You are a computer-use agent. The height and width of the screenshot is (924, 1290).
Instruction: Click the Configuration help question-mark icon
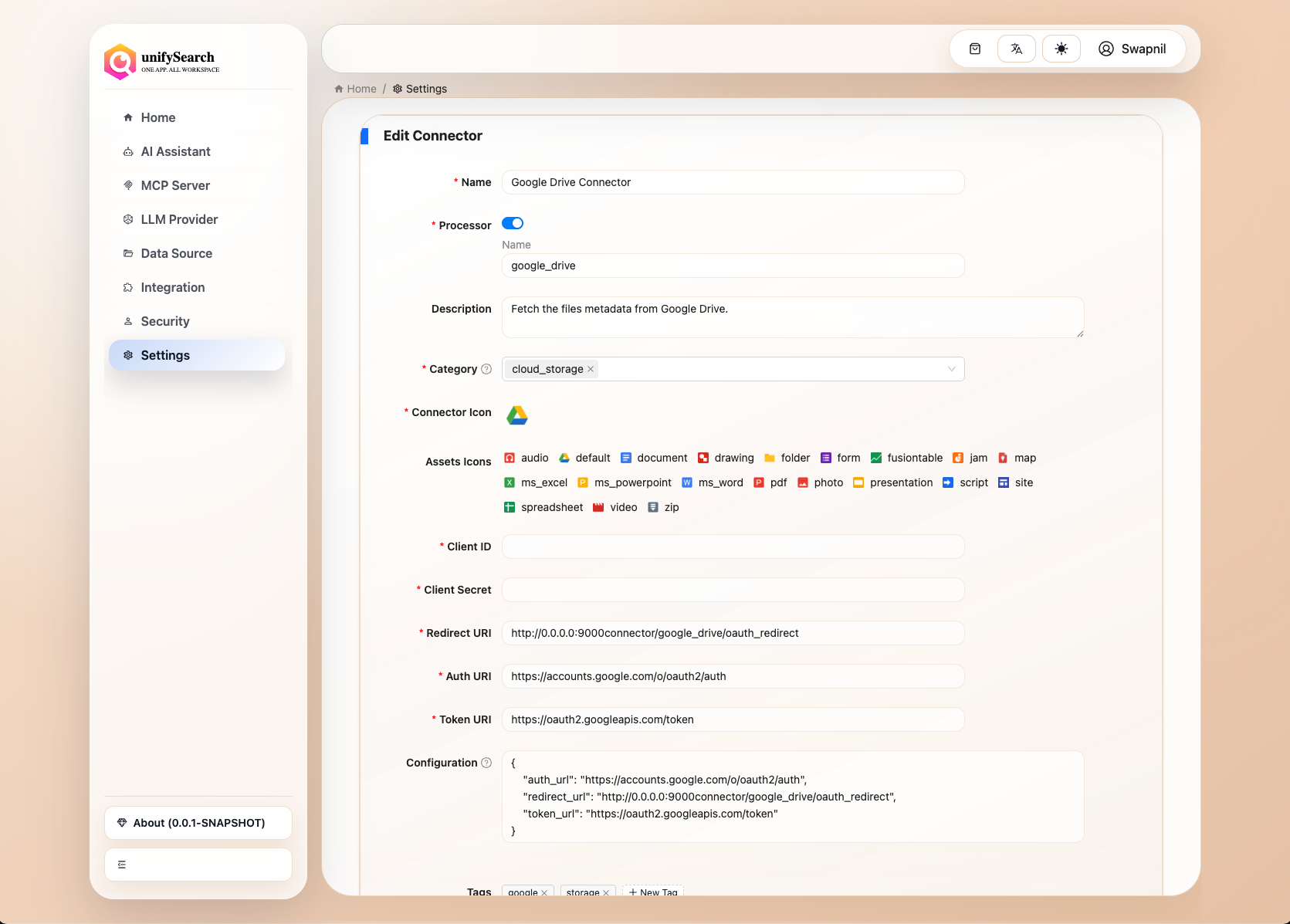pos(486,763)
